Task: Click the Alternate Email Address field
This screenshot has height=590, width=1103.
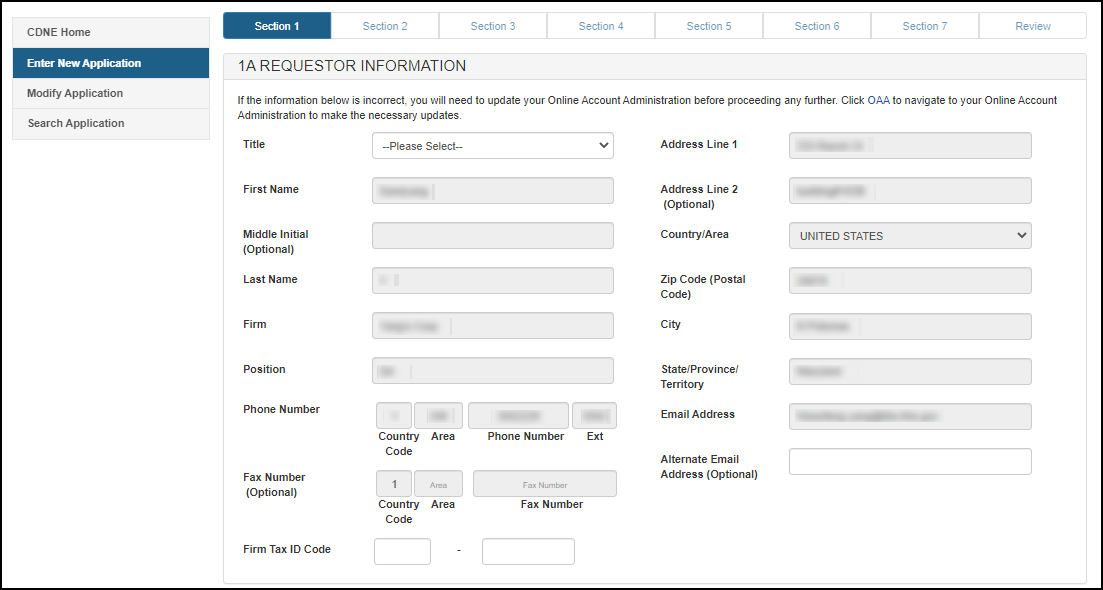Action: tap(909, 461)
